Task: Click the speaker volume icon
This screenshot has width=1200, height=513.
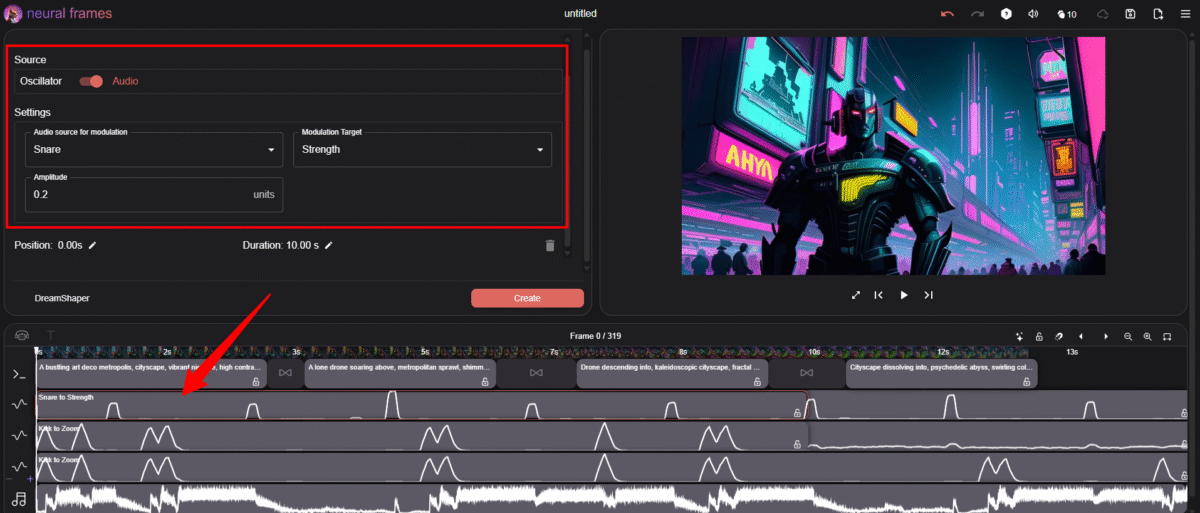Action: [x=1034, y=14]
